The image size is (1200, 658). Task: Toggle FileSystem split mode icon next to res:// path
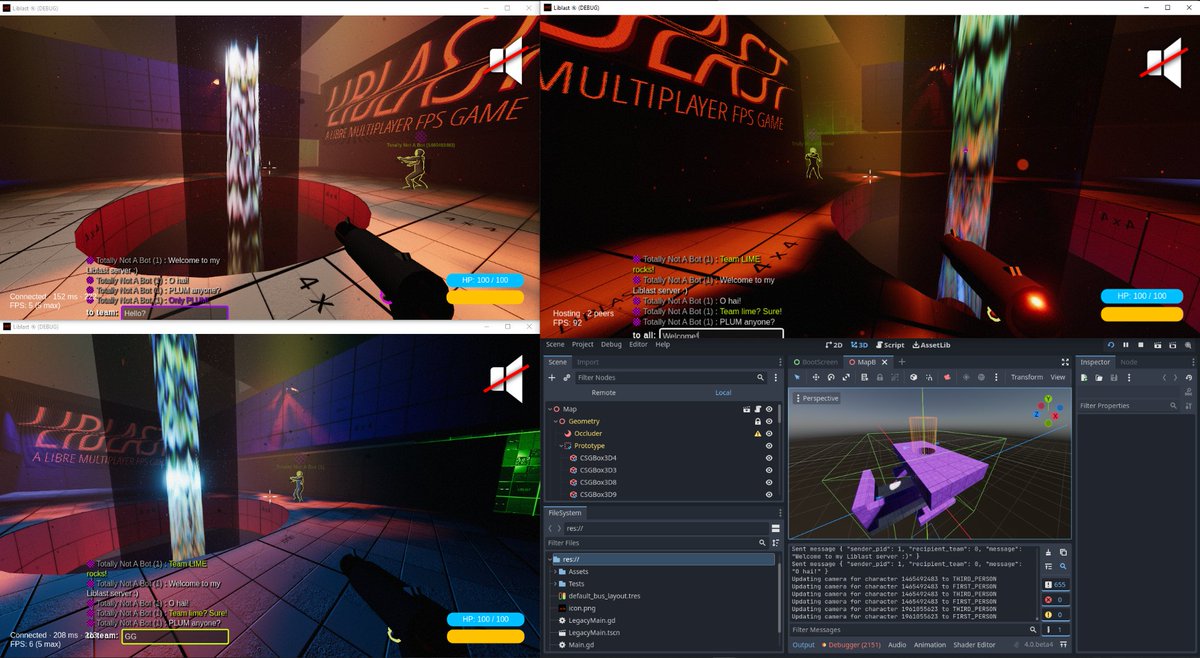(775, 527)
